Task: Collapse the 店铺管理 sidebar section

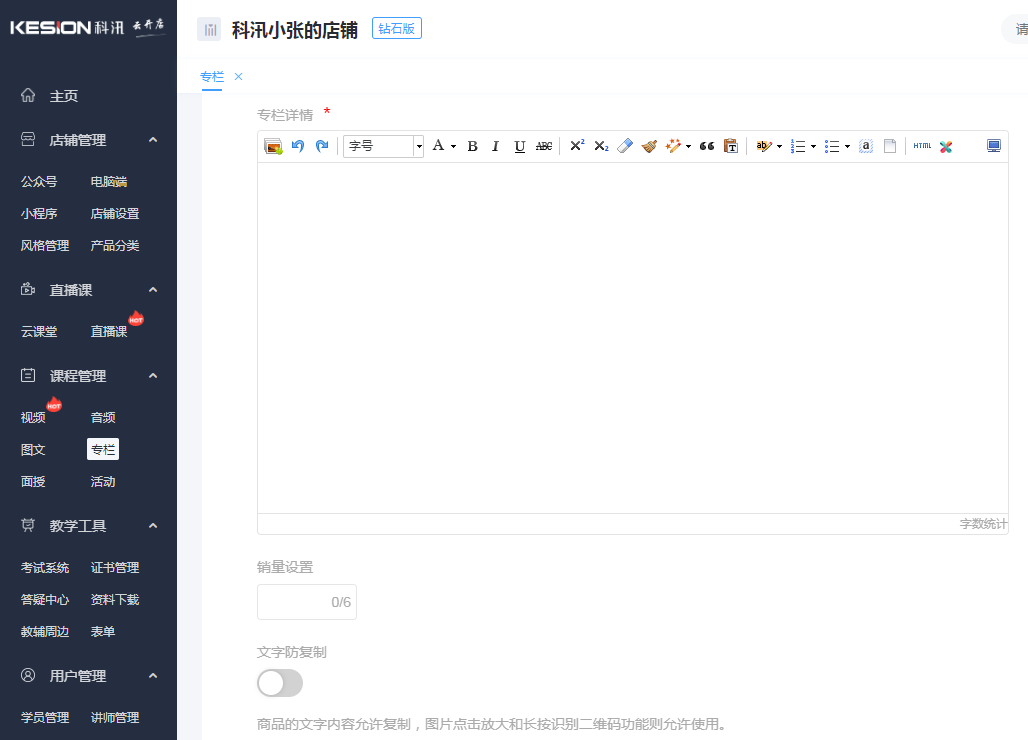Action: tap(153, 140)
